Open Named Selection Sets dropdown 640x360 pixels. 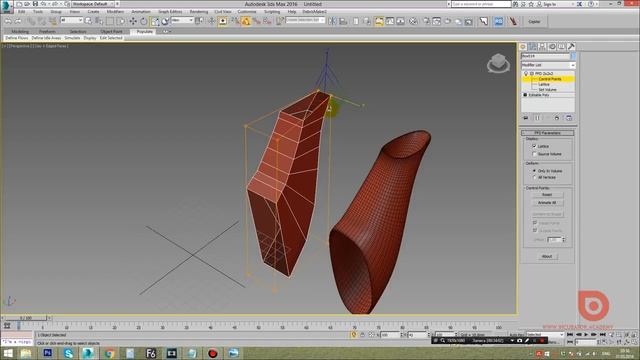coord(305,20)
